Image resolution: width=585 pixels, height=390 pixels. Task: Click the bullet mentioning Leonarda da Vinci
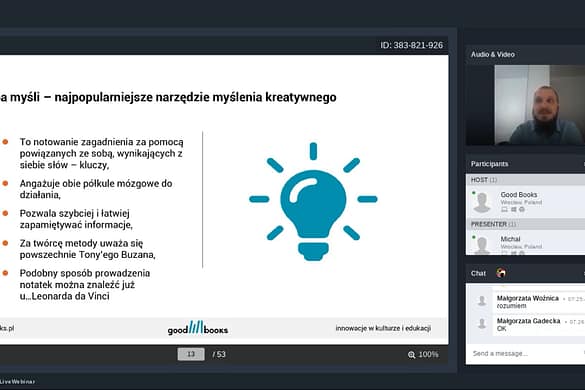[85, 284]
